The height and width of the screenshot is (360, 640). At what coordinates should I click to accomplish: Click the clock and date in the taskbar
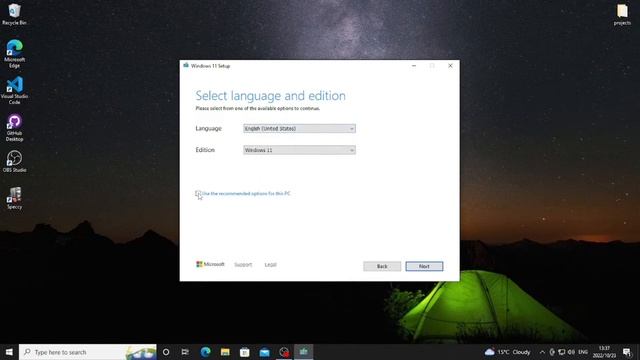(x=604, y=352)
